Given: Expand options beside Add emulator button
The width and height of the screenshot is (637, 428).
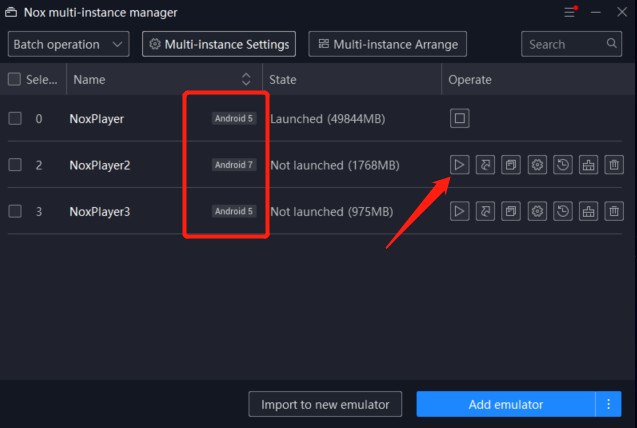Looking at the screenshot, I should [609, 404].
